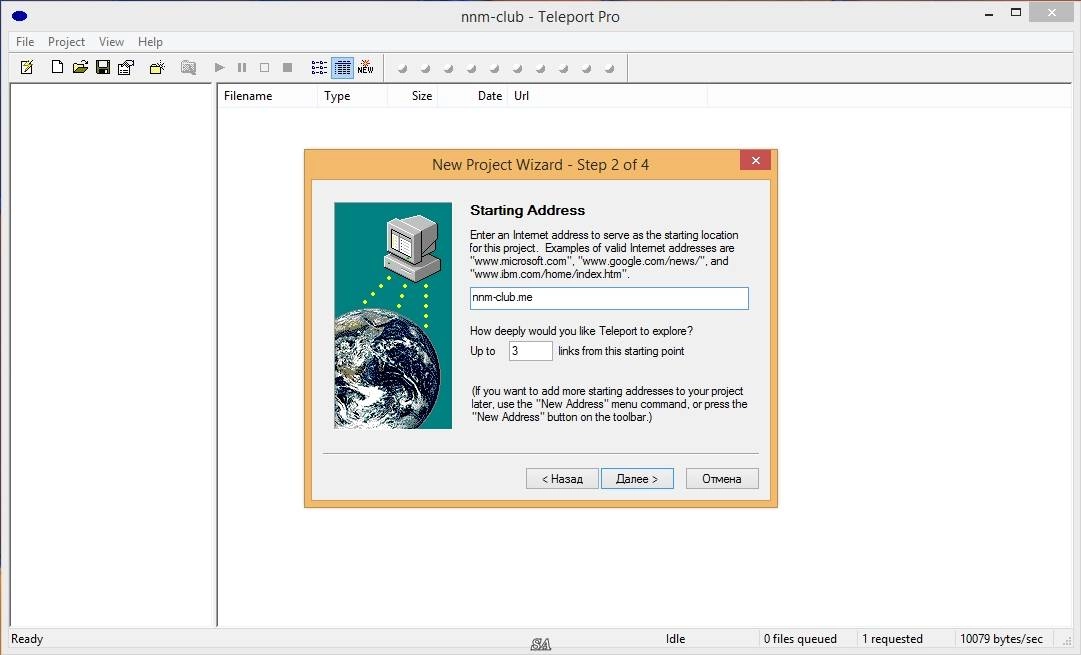Viewport: 1081px width, 655px height.
Task: Click 'How deeply would you like Teleport to explore?'
Action: tap(581, 331)
